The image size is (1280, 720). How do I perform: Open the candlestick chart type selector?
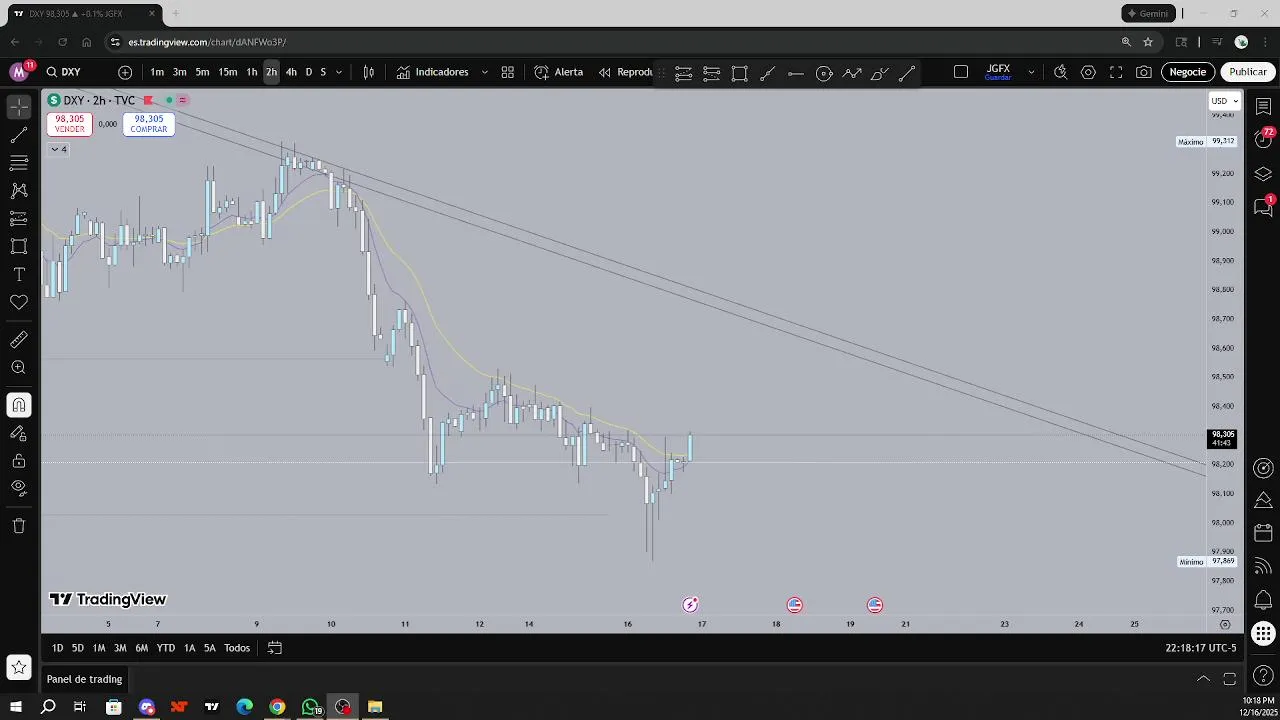coord(369,72)
